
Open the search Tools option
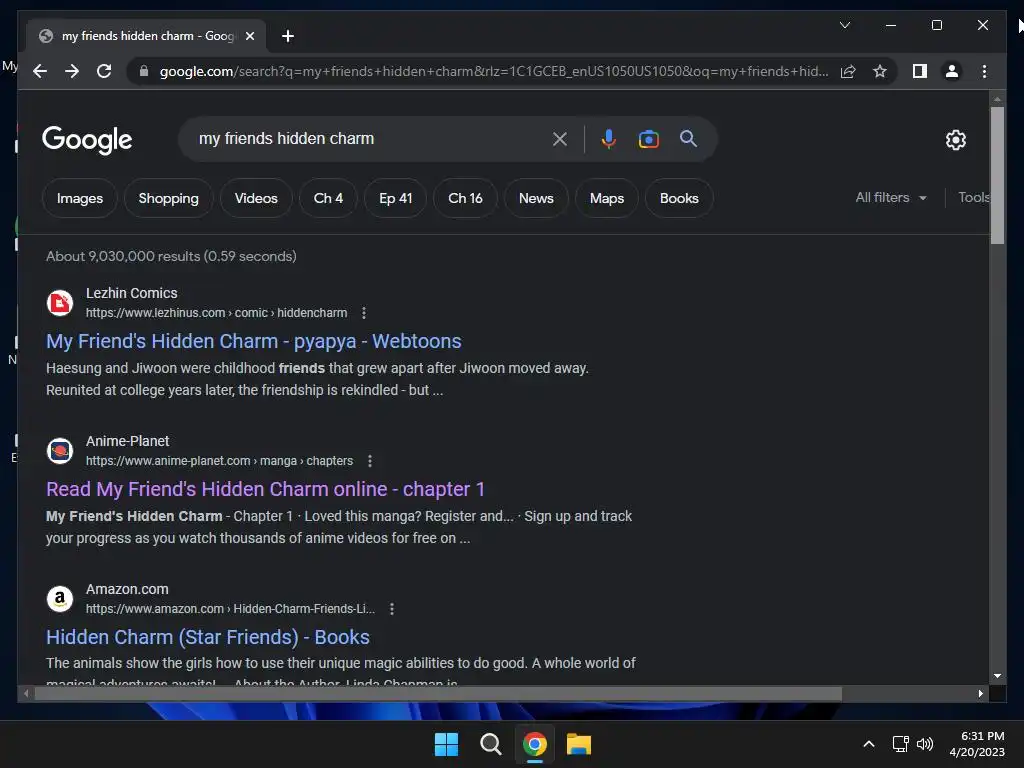coord(973,197)
